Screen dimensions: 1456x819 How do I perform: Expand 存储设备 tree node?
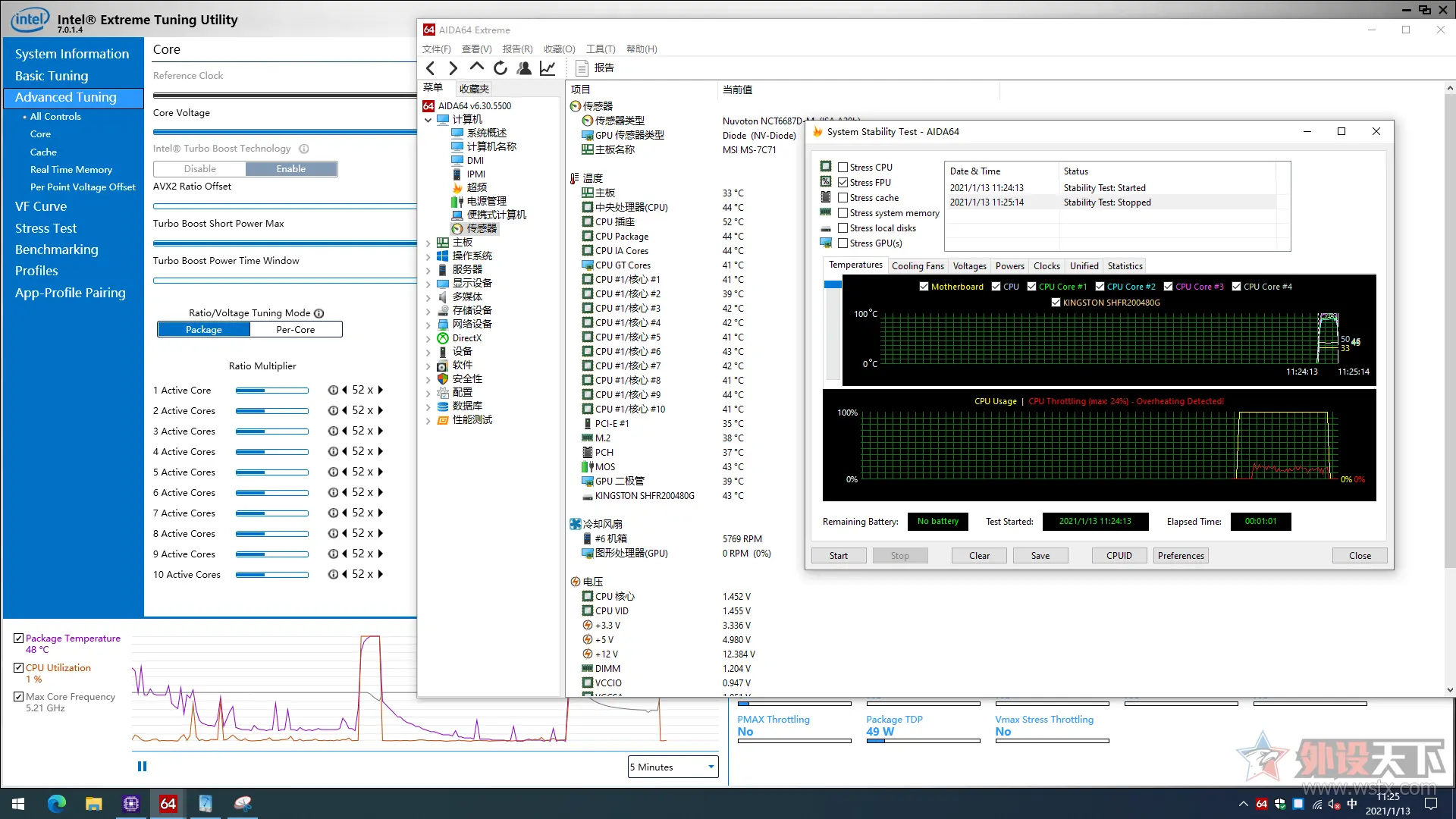pos(428,311)
